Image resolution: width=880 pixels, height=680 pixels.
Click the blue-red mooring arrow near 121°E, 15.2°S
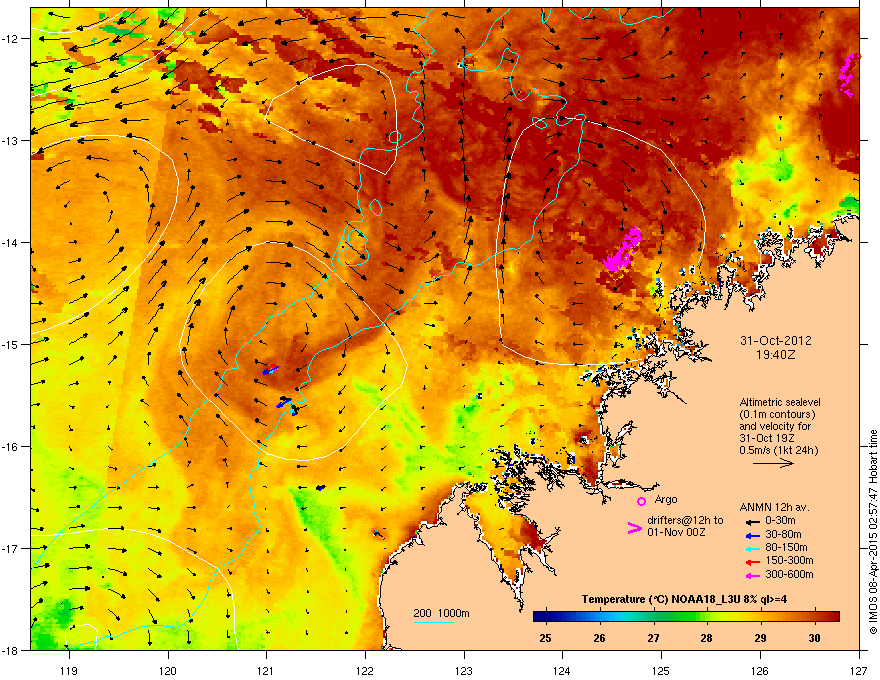click(270, 370)
